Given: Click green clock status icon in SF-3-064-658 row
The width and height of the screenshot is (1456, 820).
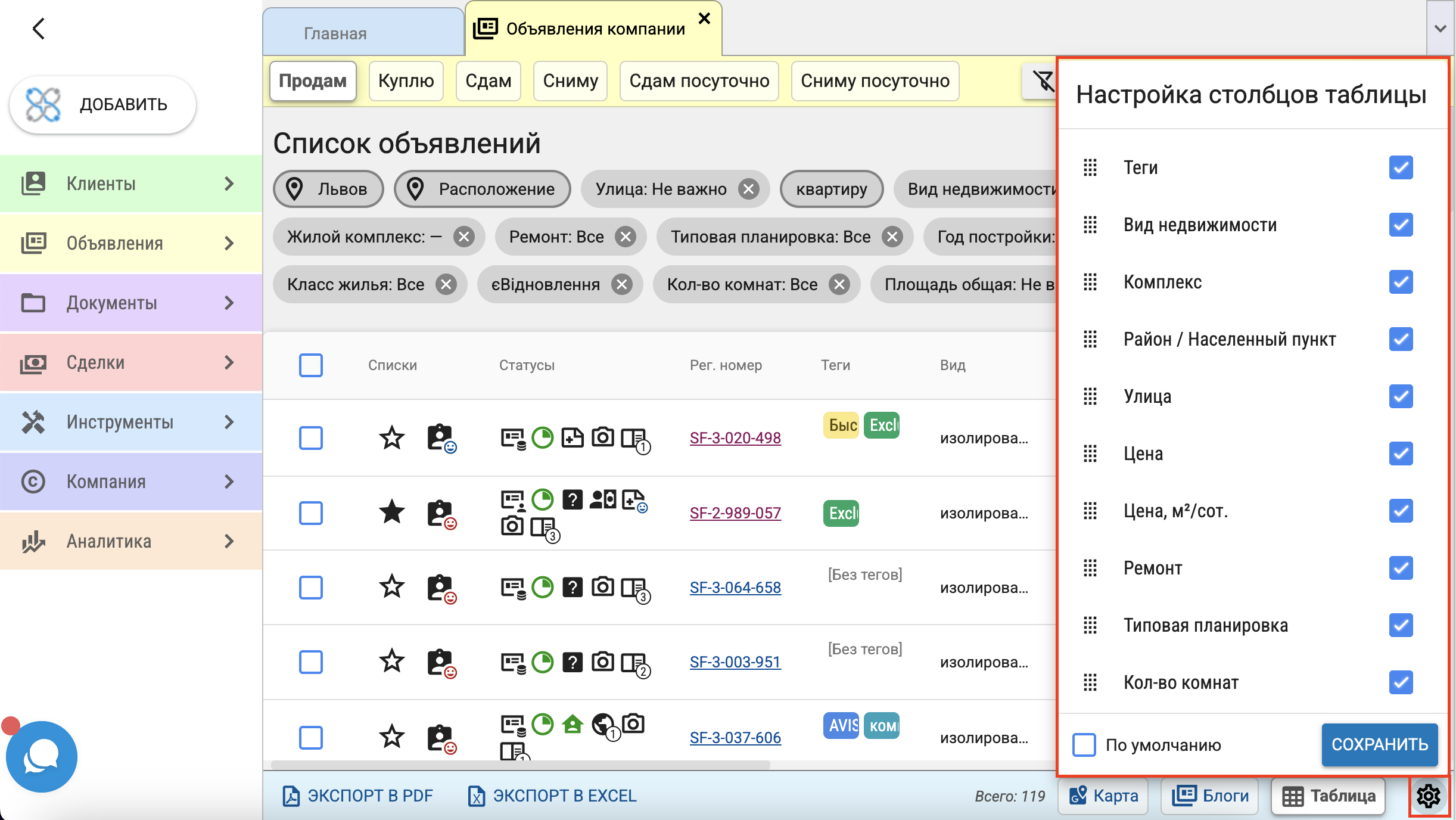Looking at the screenshot, I should tap(542, 587).
